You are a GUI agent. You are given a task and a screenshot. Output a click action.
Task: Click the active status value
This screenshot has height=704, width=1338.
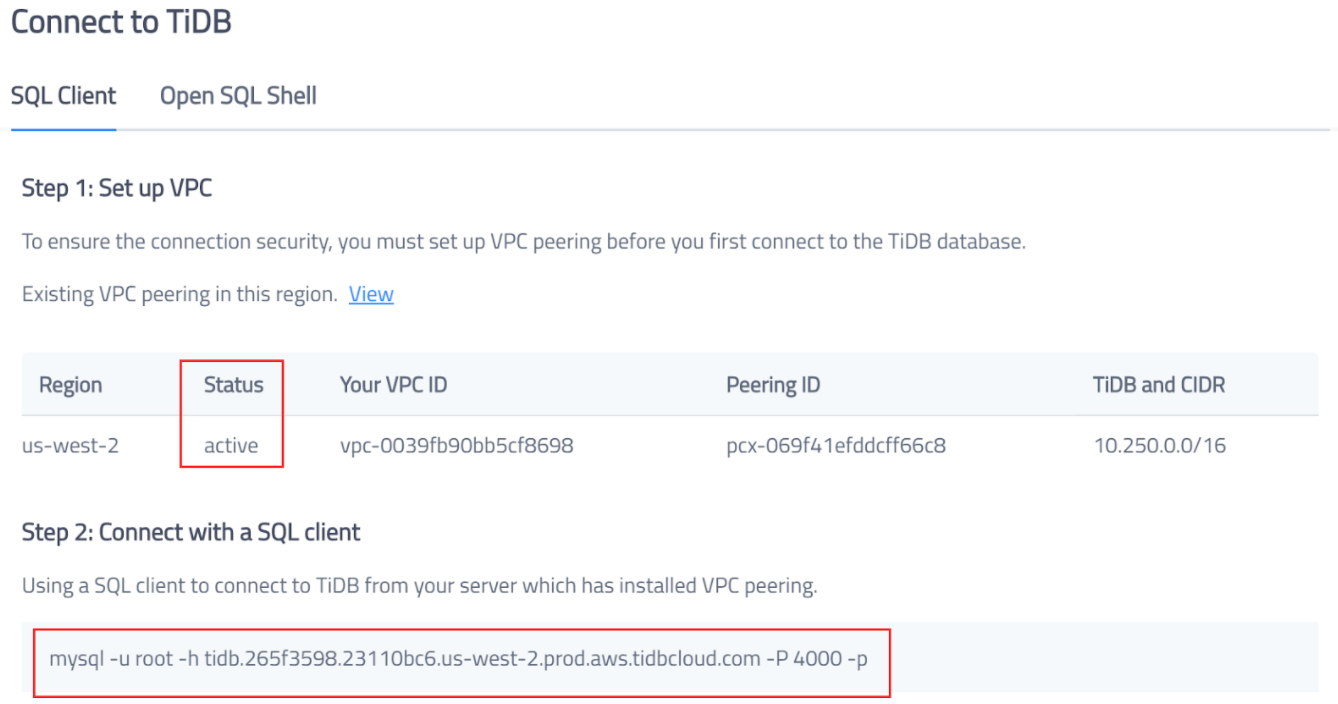click(231, 445)
